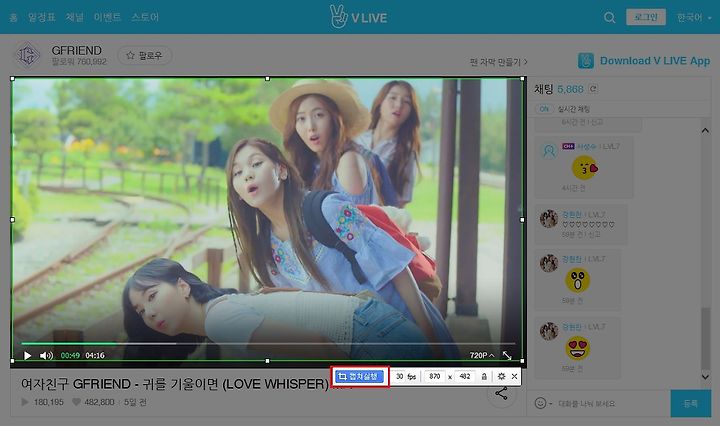Enter fullscreen with the expand icon
The width and height of the screenshot is (720, 426).
click(x=507, y=356)
